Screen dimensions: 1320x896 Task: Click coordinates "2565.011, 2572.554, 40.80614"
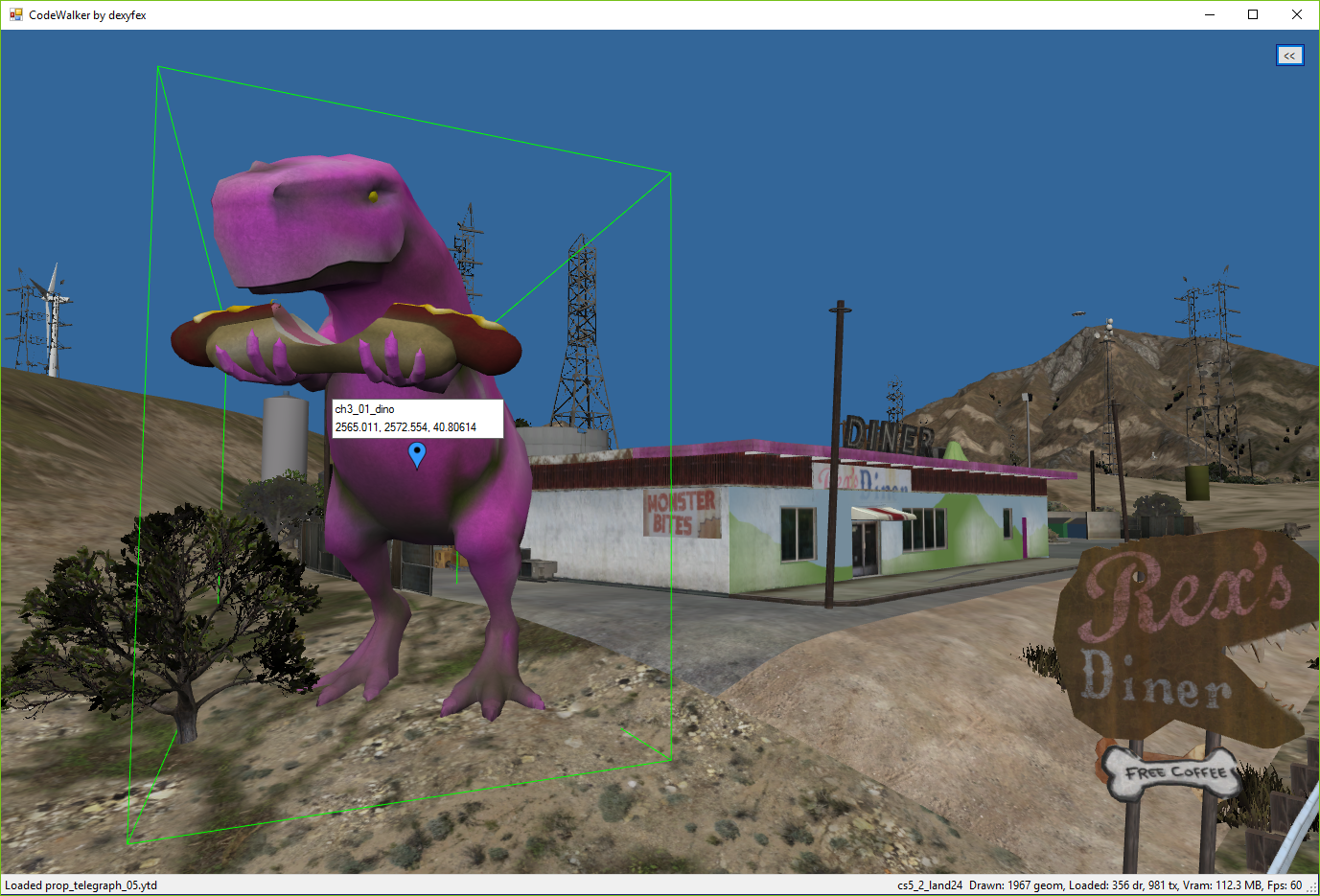(405, 427)
